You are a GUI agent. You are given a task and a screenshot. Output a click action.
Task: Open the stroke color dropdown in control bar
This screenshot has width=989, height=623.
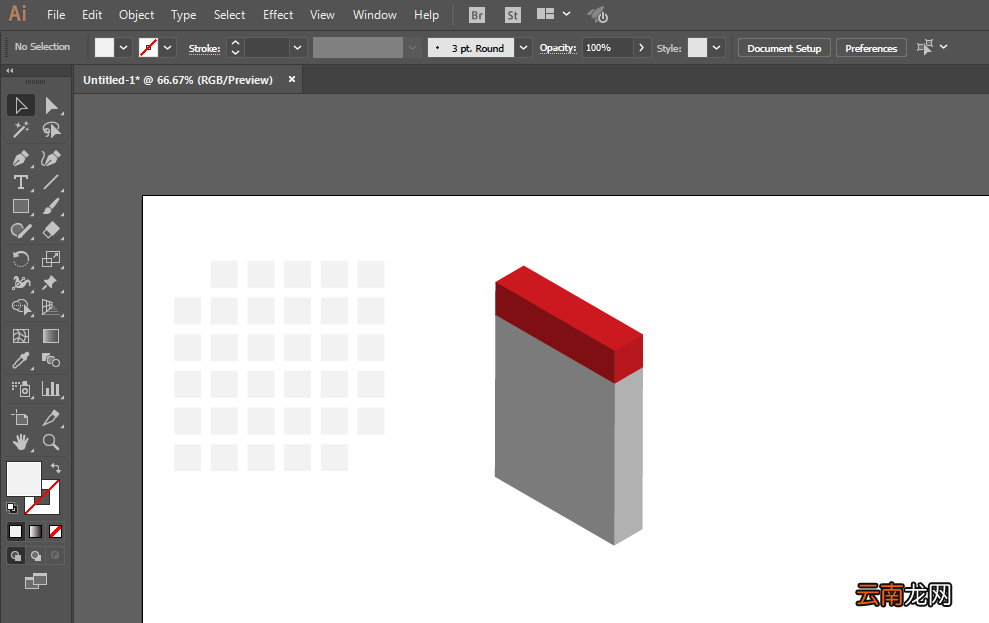[x=168, y=48]
